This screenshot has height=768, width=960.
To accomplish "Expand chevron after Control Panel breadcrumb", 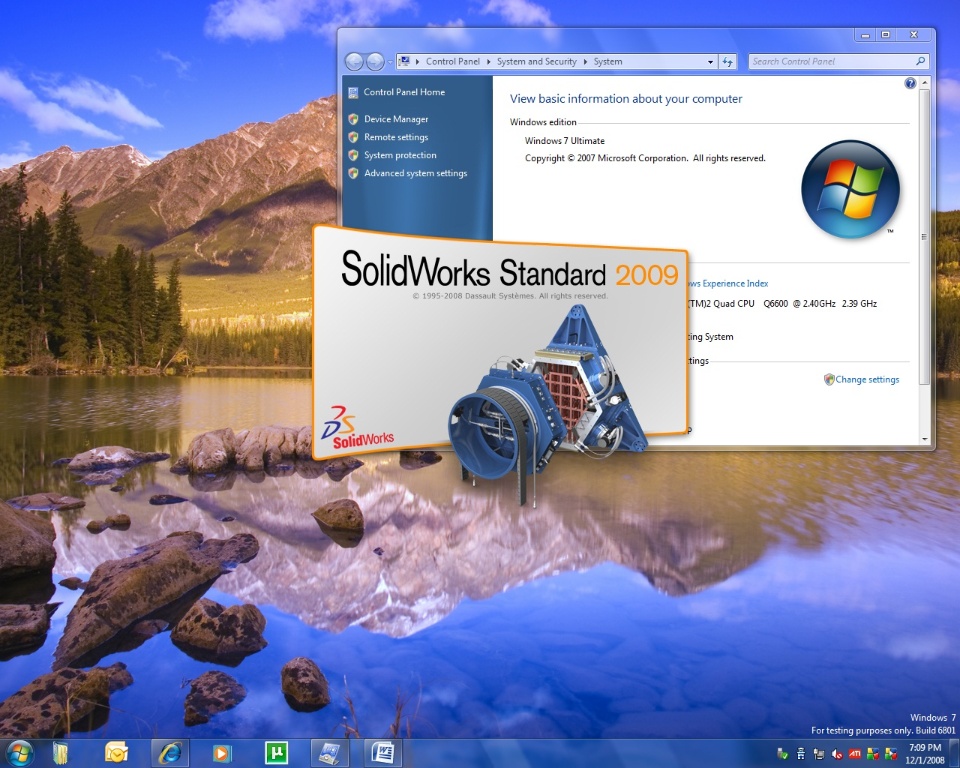I will (x=489, y=62).
